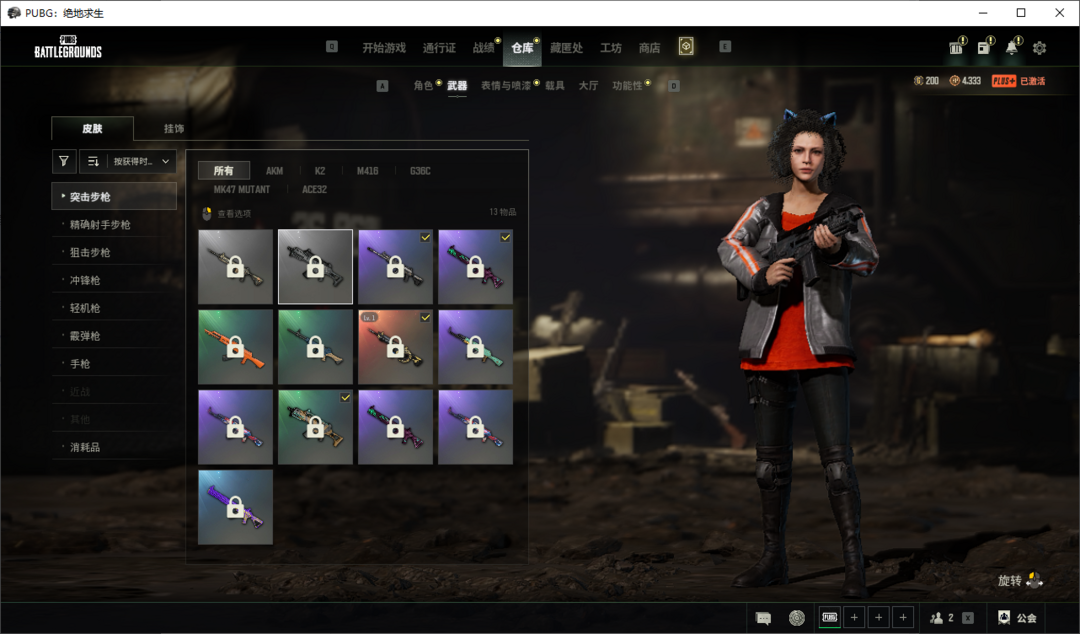Switch to the 功能性 sub-tab
This screenshot has height=634, width=1080.
tap(627, 85)
